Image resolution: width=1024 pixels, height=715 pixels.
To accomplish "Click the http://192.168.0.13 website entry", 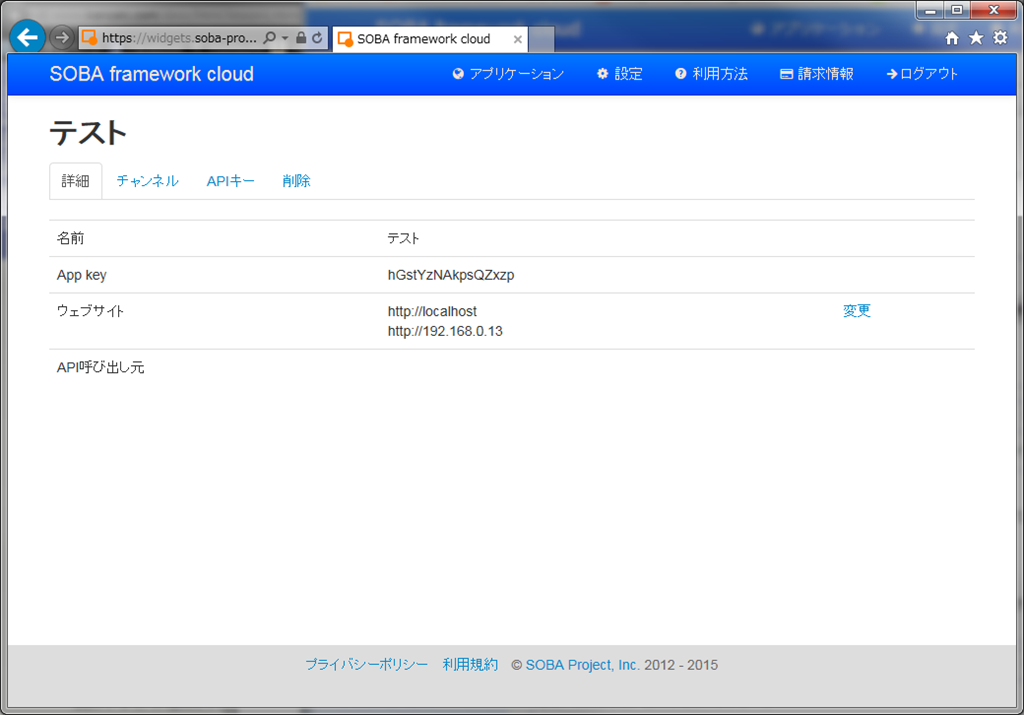I will click(x=445, y=331).
